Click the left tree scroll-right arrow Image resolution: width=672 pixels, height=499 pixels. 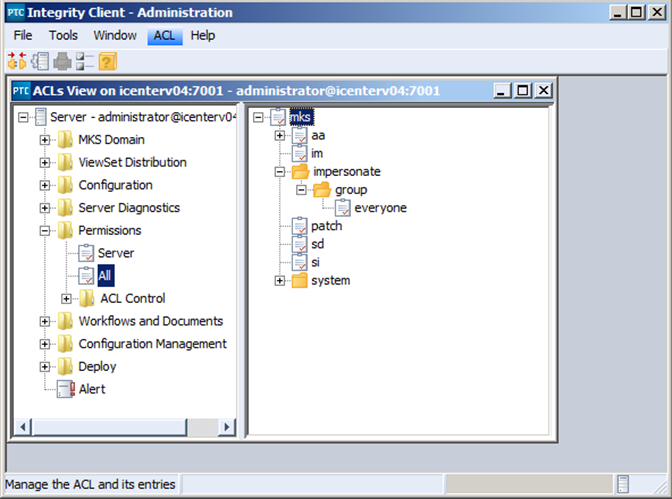click(x=227, y=427)
